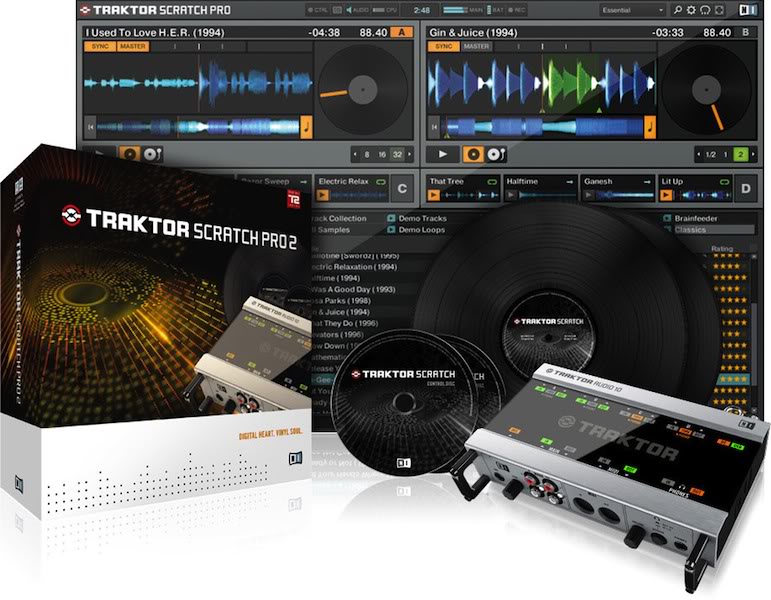Set Deck A loop size to 16
771x600 pixels.
382,154
